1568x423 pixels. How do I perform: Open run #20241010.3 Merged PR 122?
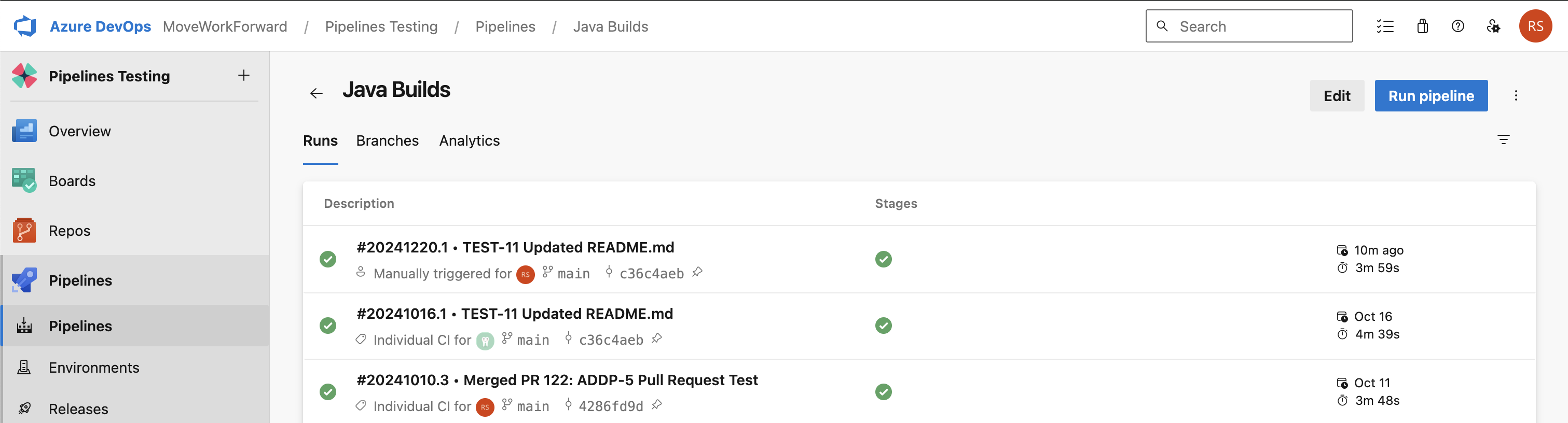(556, 380)
